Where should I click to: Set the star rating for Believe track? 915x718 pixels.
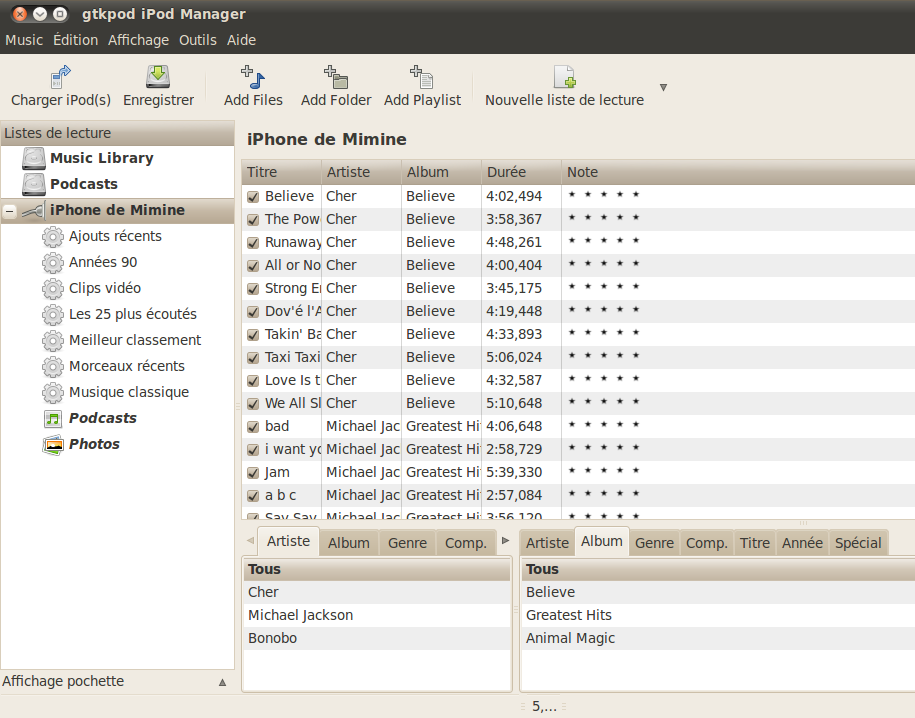tap(603, 196)
